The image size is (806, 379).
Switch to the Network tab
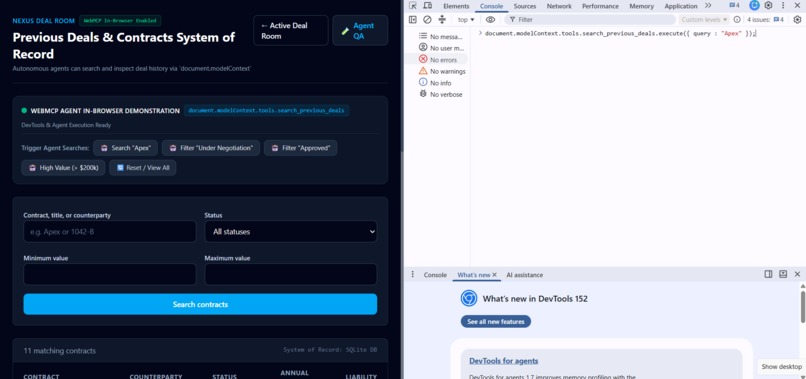click(x=559, y=6)
